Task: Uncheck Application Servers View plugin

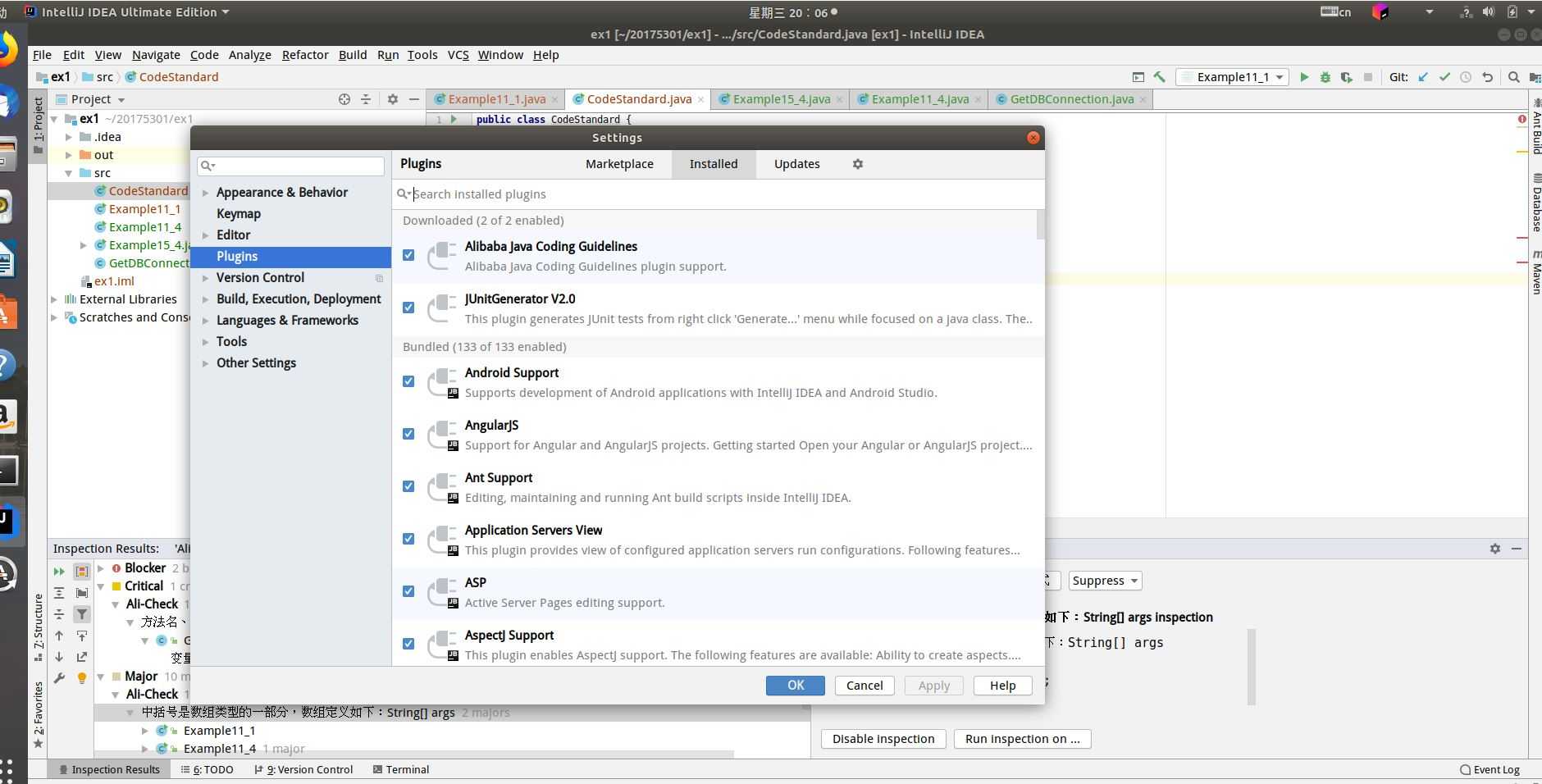Action: pyautogui.click(x=408, y=539)
